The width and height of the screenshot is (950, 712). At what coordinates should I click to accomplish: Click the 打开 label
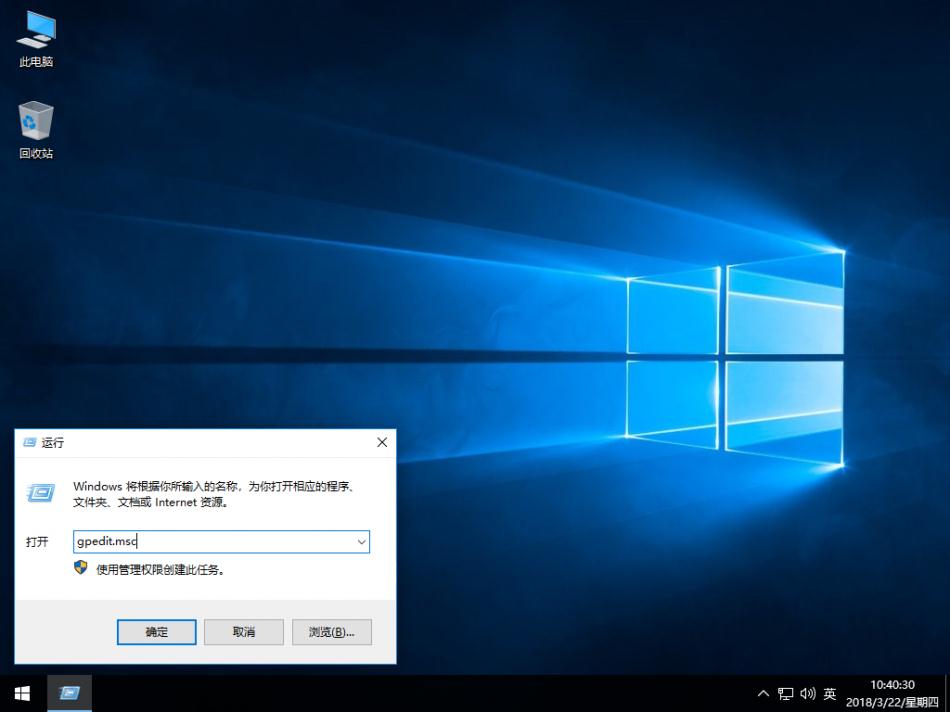pos(37,542)
